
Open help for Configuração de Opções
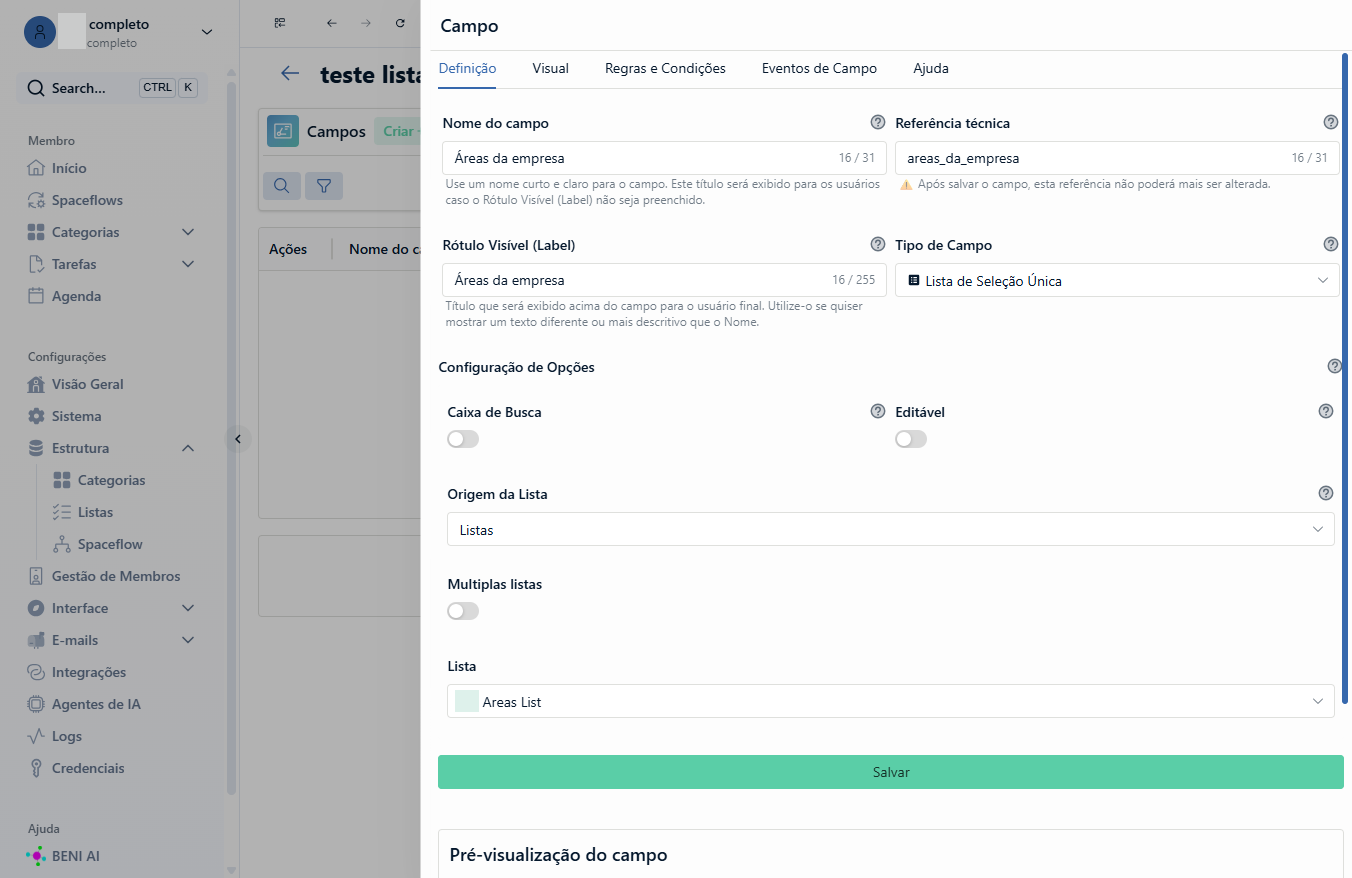click(x=1335, y=366)
